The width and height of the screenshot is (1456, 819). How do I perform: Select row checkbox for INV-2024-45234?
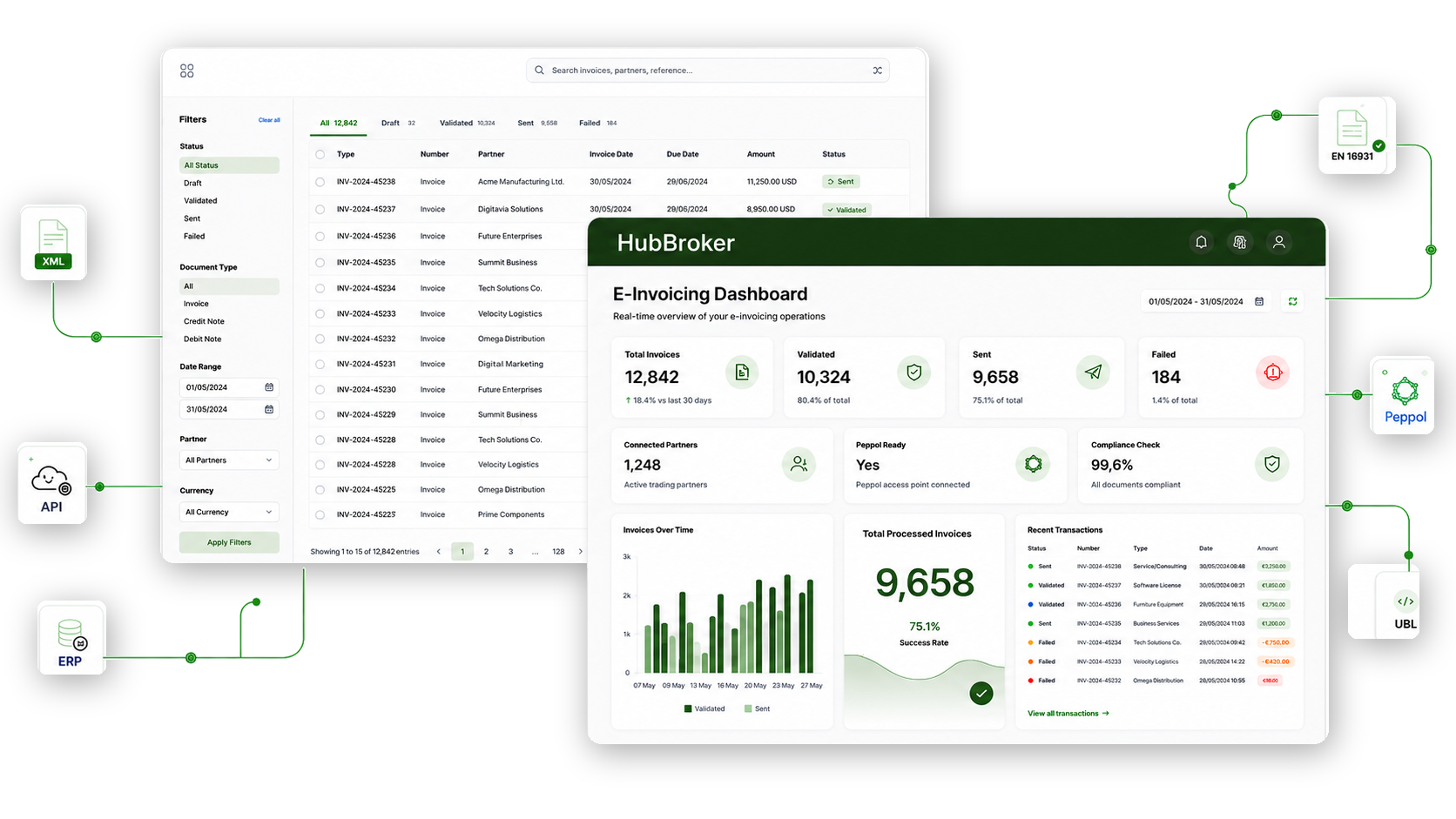click(x=320, y=288)
